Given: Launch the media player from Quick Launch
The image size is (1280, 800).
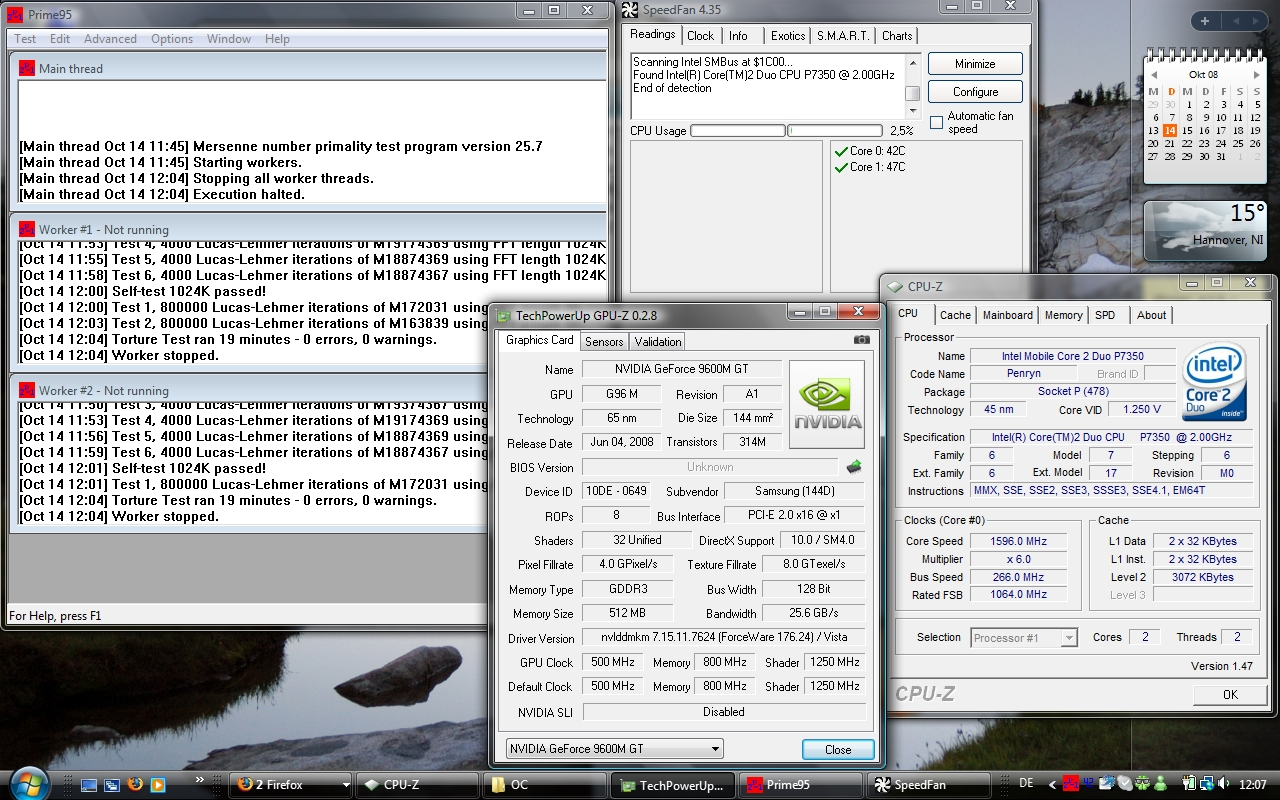Looking at the screenshot, I should pos(158,785).
